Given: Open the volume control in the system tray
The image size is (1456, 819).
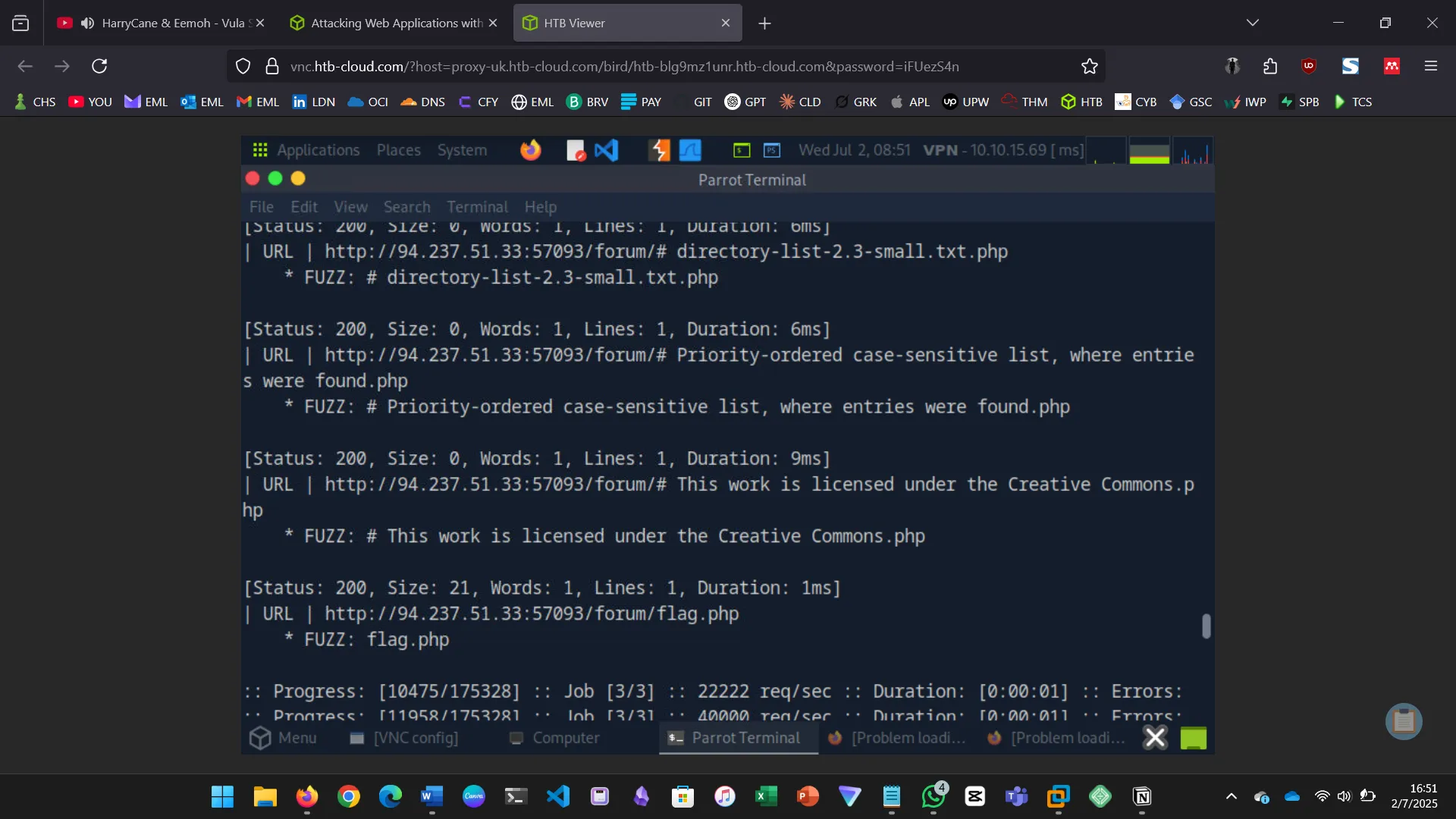Looking at the screenshot, I should (1343, 797).
